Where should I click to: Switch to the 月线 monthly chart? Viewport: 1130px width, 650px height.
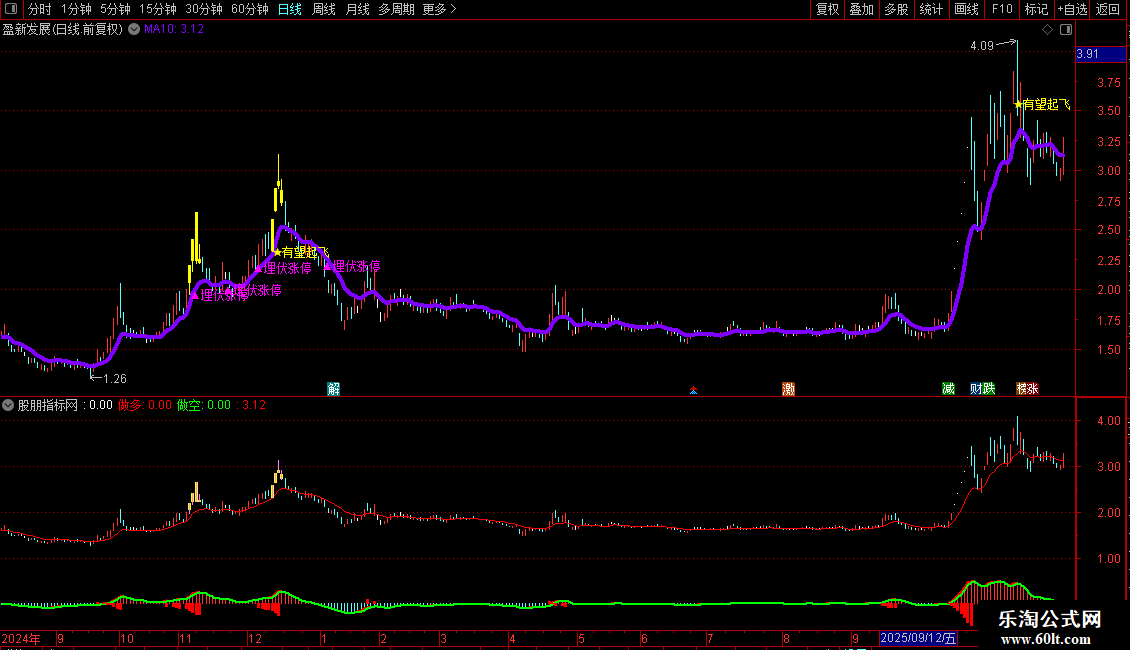(x=357, y=9)
